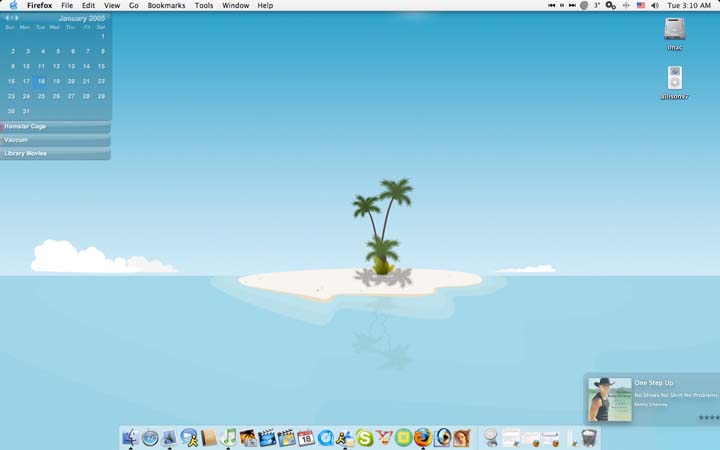Open iCal calendar icon showing 18
Screen dimensions: 720x450
306,438
